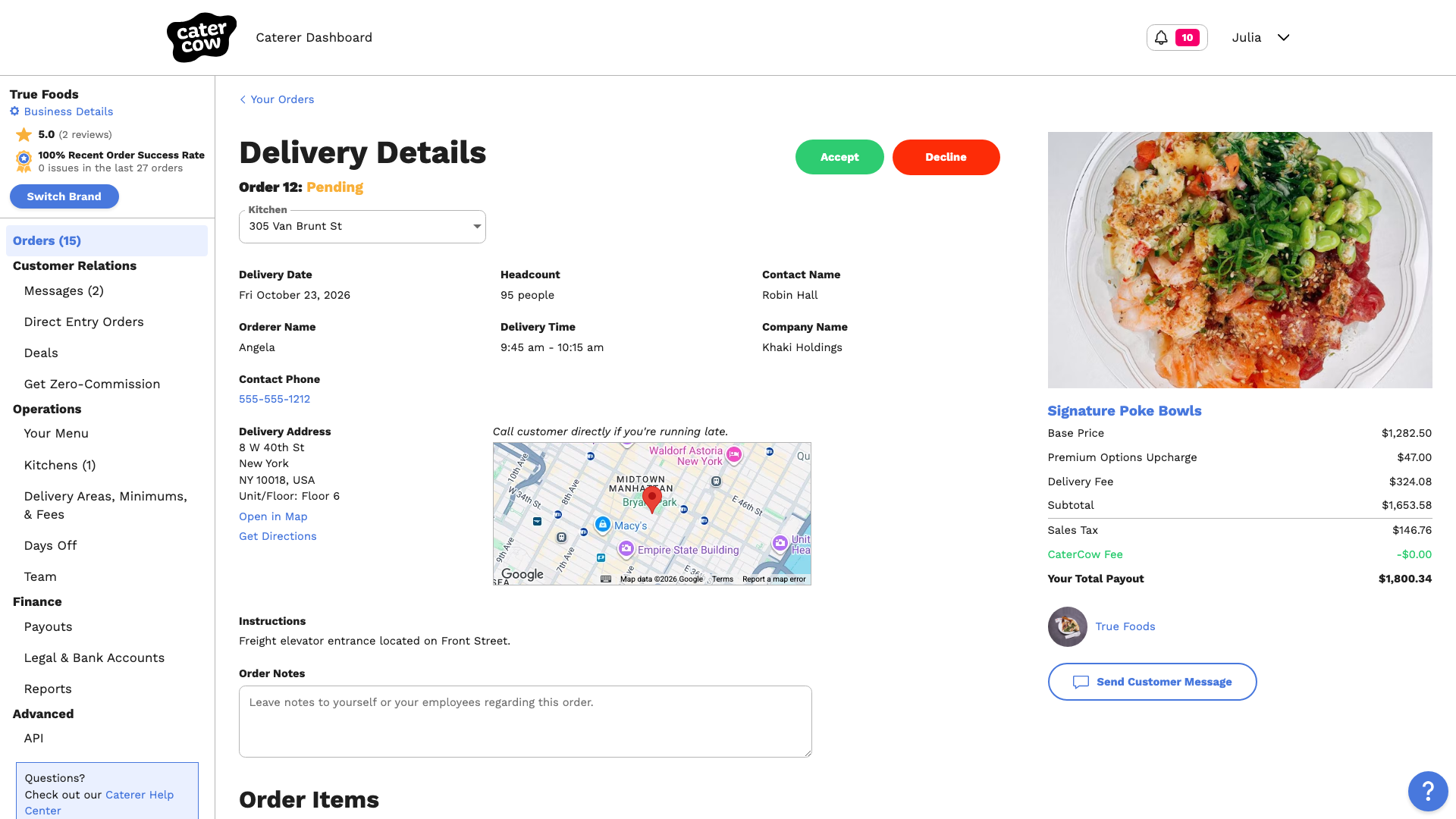Click the True Foods avatar image
The image size is (1456, 819).
pyautogui.click(x=1067, y=626)
